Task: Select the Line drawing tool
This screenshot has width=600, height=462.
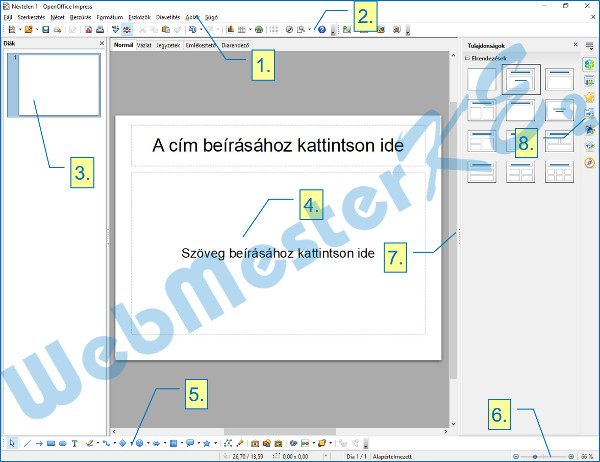Action: tap(27, 443)
